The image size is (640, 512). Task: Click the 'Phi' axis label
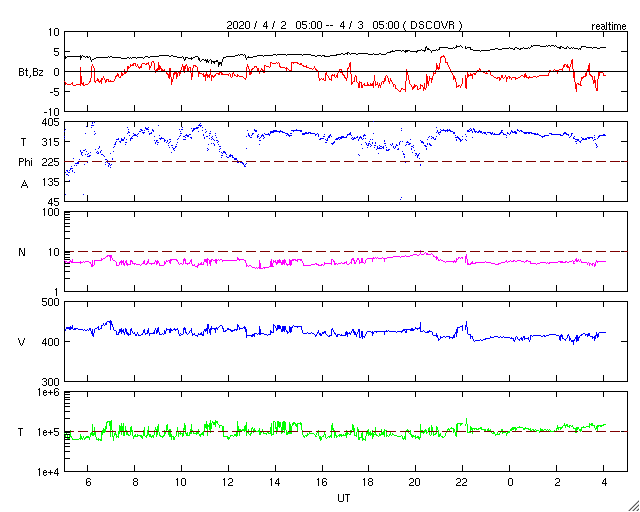25,163
